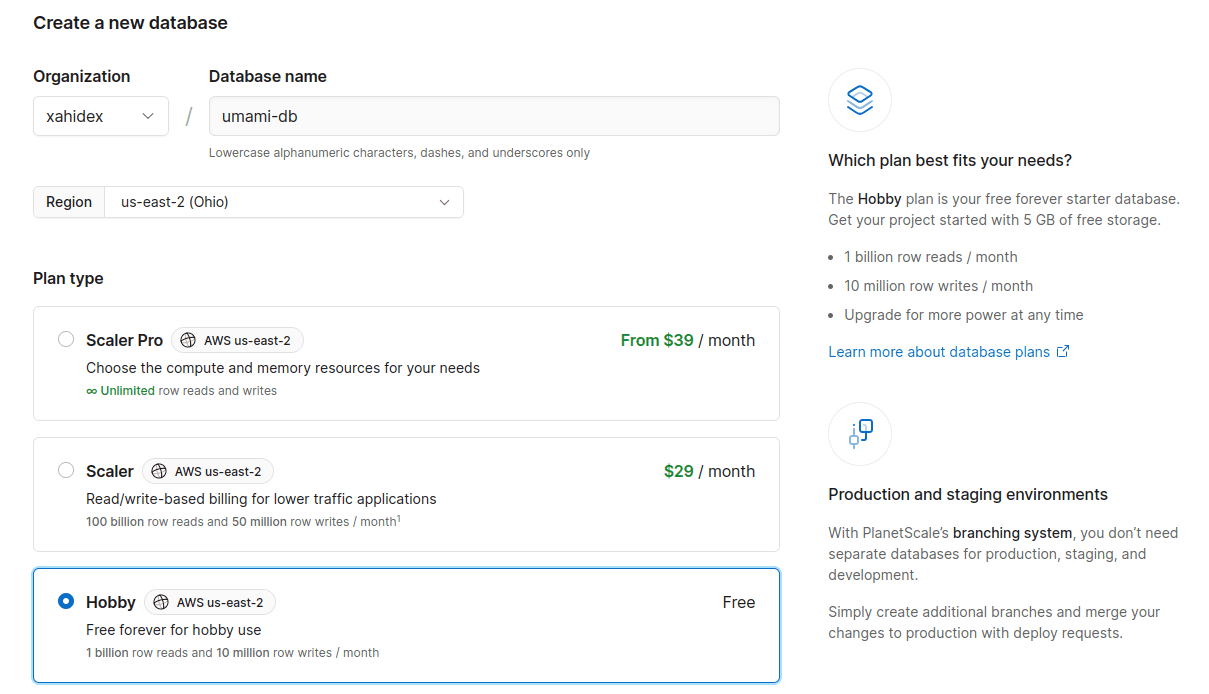
Task: Select the Hobby plan radio button
Action: coord(66,601)
